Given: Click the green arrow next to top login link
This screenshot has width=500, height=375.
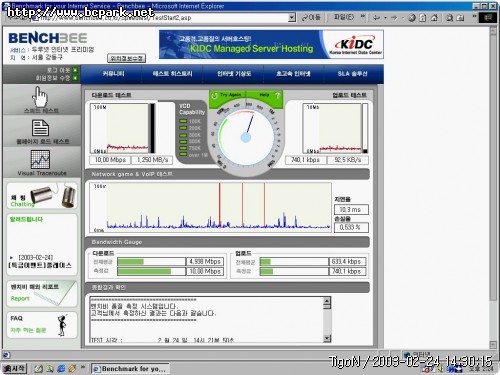Looking at the screenshot, I should 75,70.
